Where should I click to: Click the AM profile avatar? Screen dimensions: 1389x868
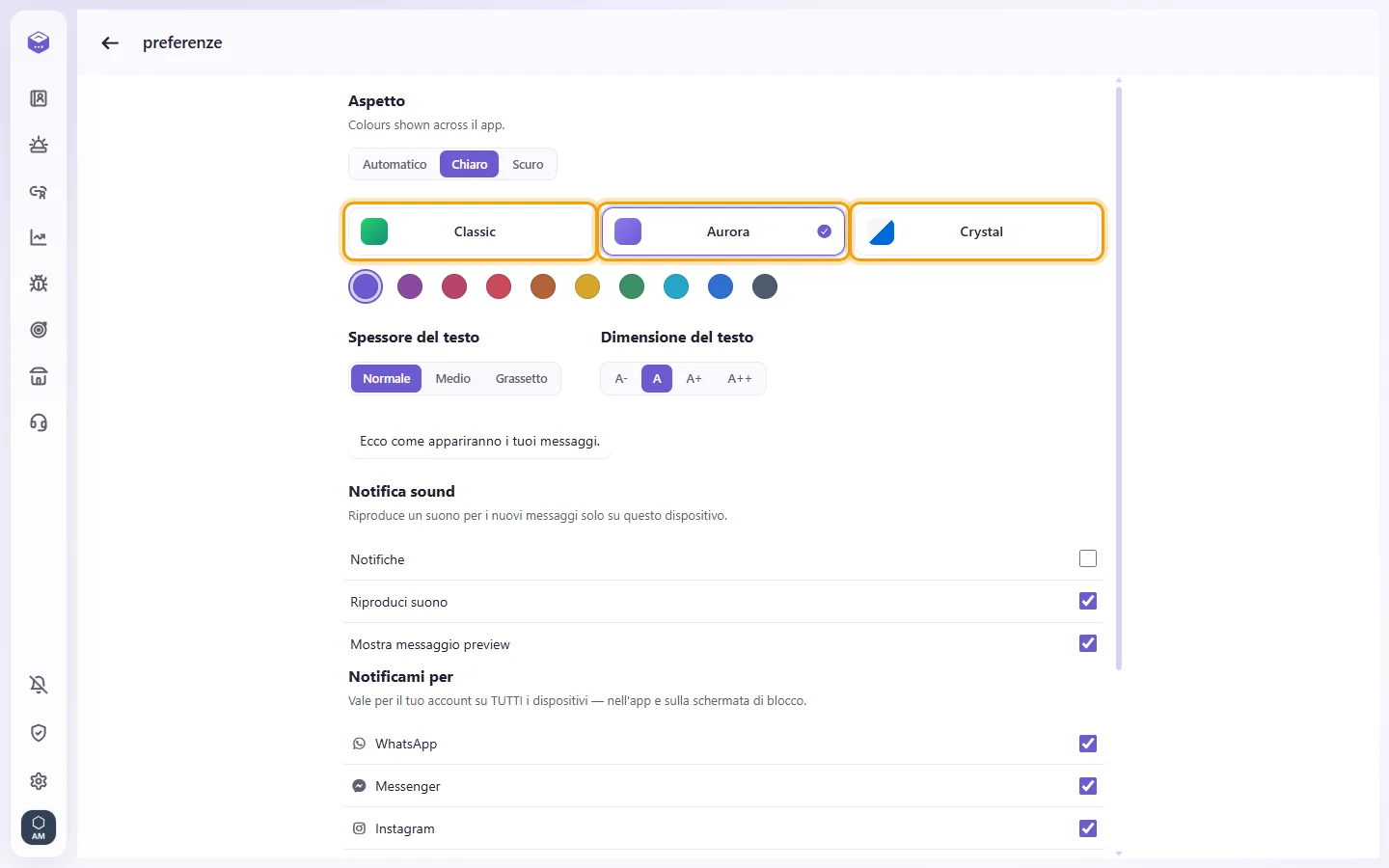coord(39,827)
